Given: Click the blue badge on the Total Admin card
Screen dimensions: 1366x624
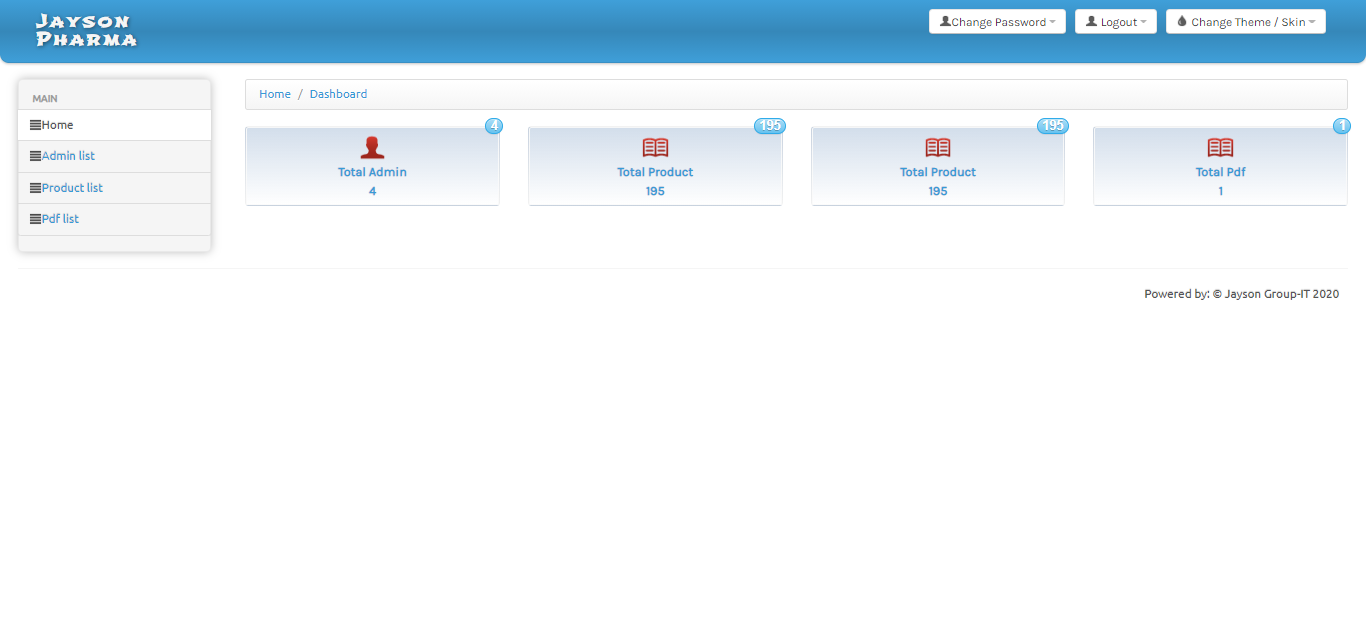Looking at the screenshot, I should (x=494, y=126).
